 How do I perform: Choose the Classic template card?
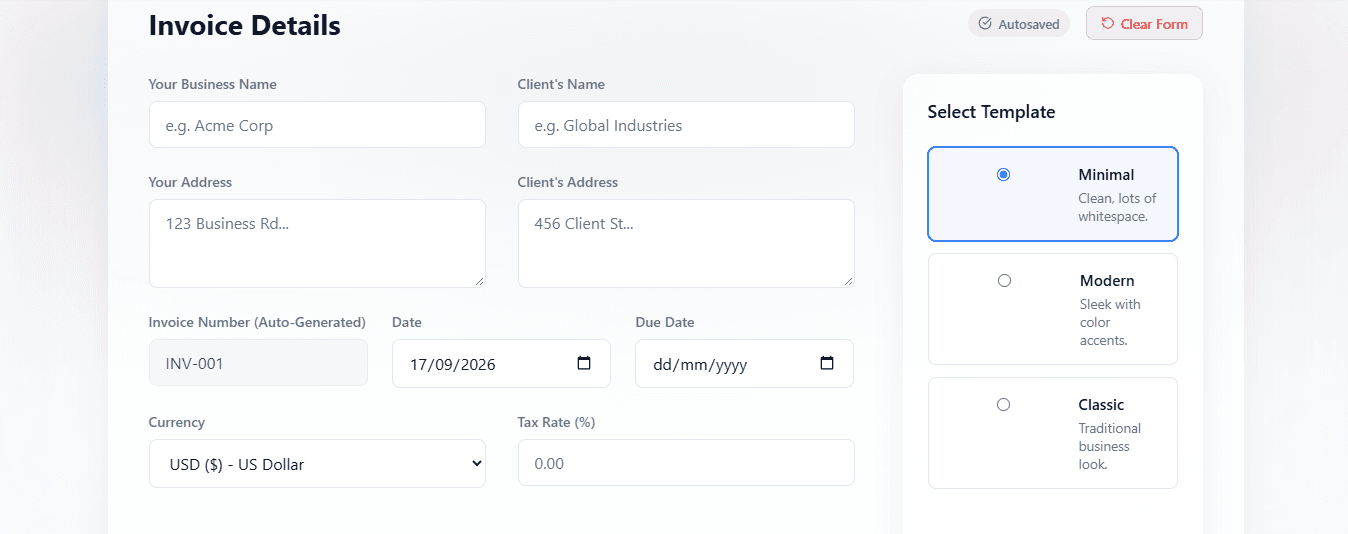(1053, 433)
